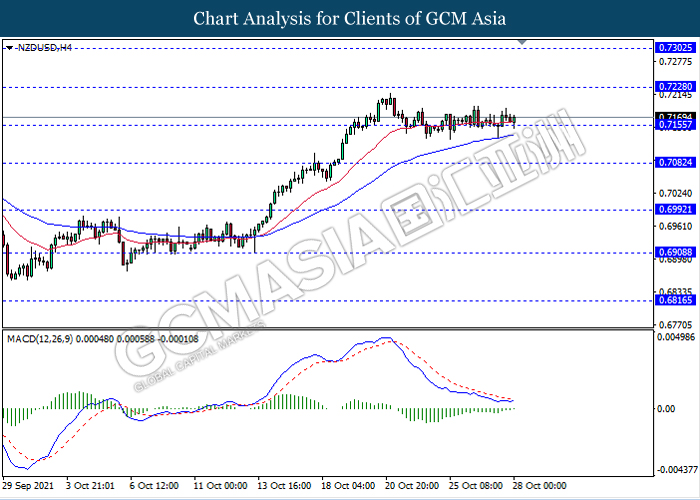This screenshot has height=500, width=700.
Task: Click the 0.70240 price axis value
Action: pyautogui.click(x=676, y=193)
